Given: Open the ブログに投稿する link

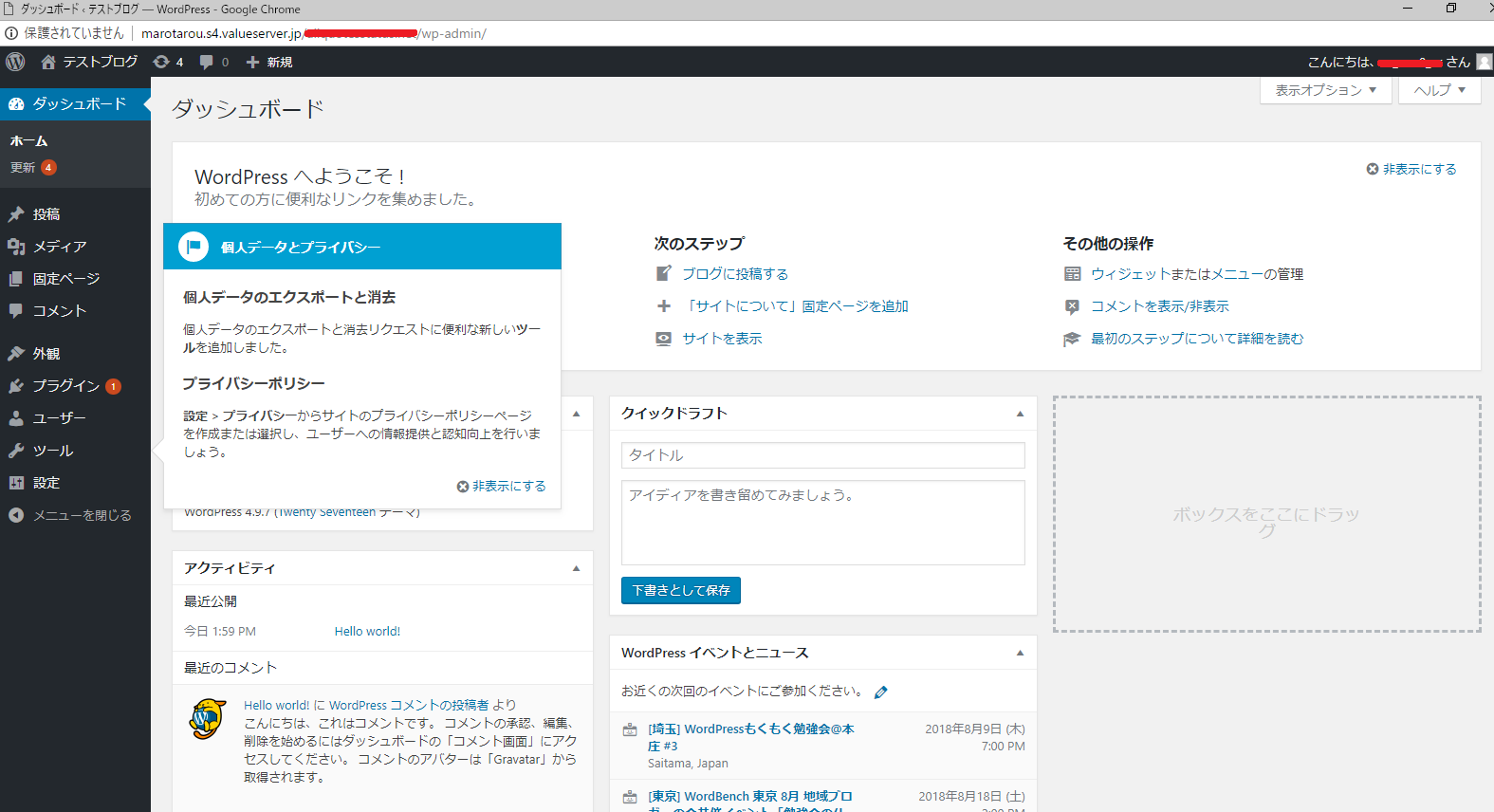Looking at the screenshot, I should (735, 274).
